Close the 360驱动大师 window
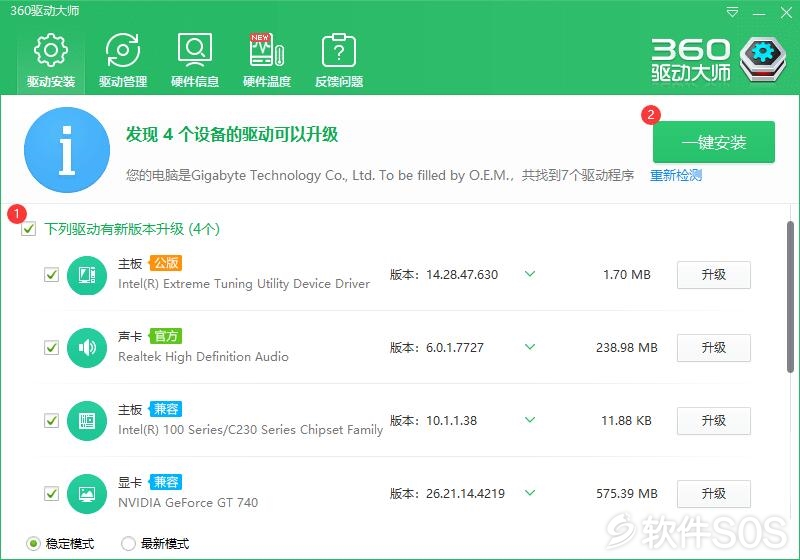800x560 pixels. [786, 12]
